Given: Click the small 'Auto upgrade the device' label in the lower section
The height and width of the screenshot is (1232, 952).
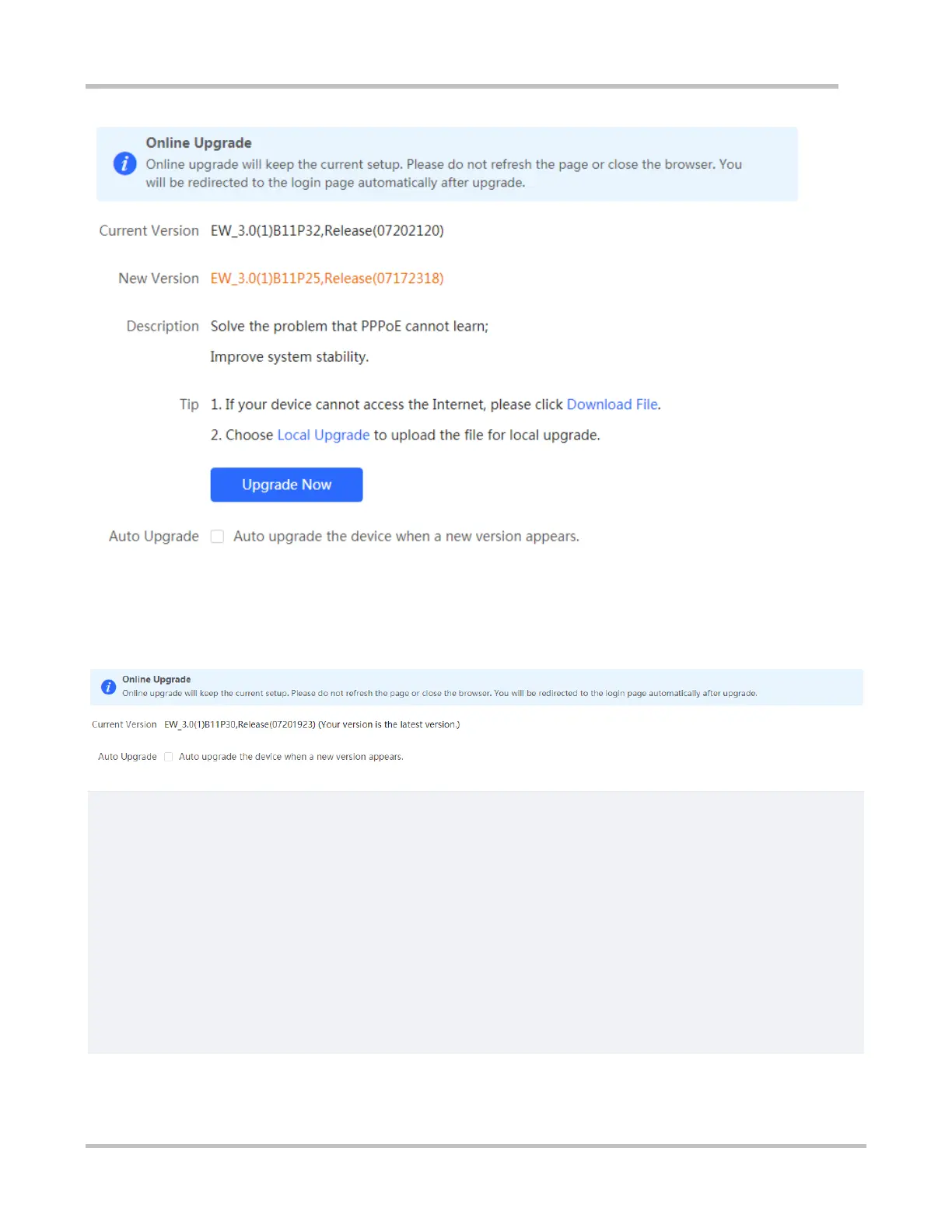Looking at the screenshot, I should click(x=291, y=757).
